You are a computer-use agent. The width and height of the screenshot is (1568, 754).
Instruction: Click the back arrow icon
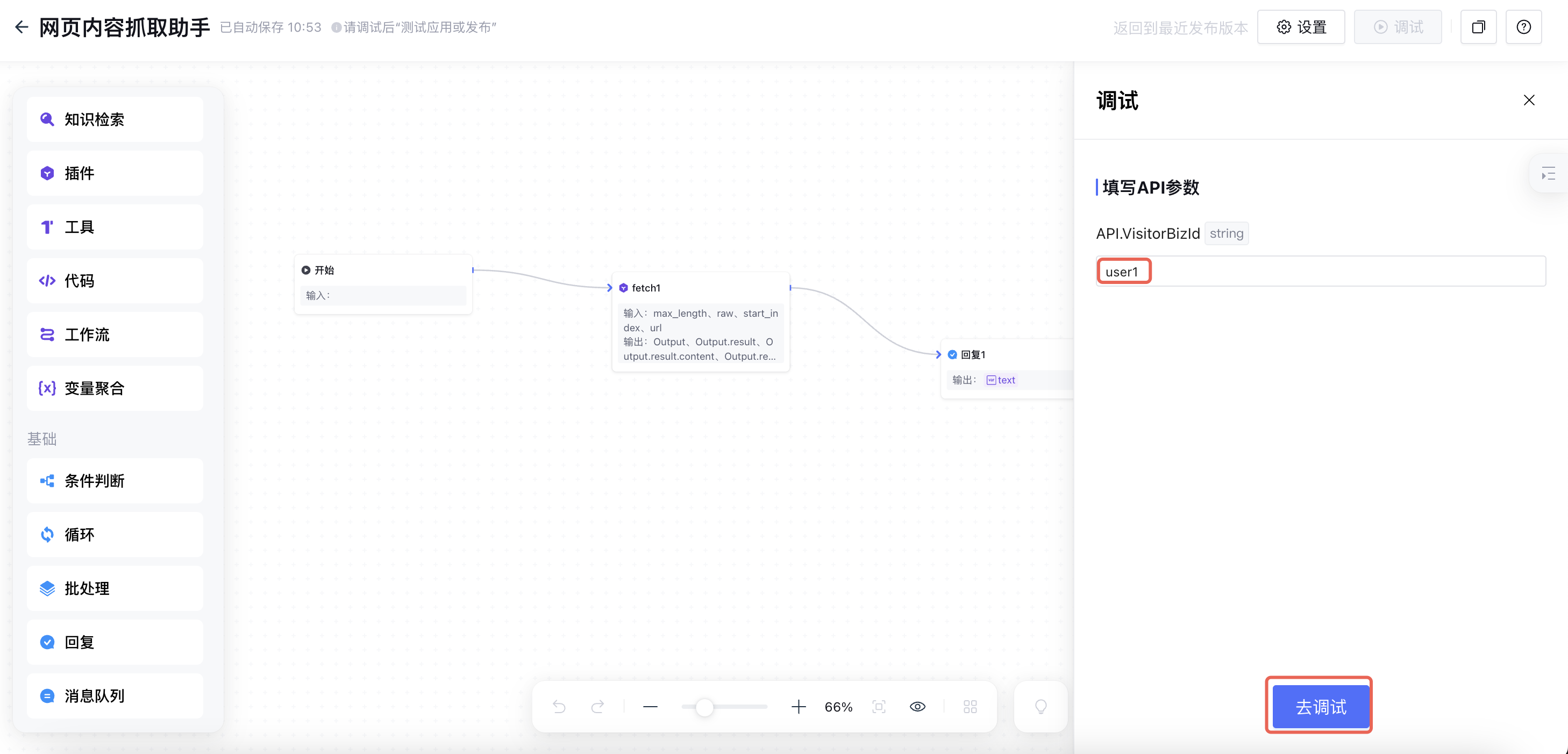pyautogui.click(x=22, y=27)
